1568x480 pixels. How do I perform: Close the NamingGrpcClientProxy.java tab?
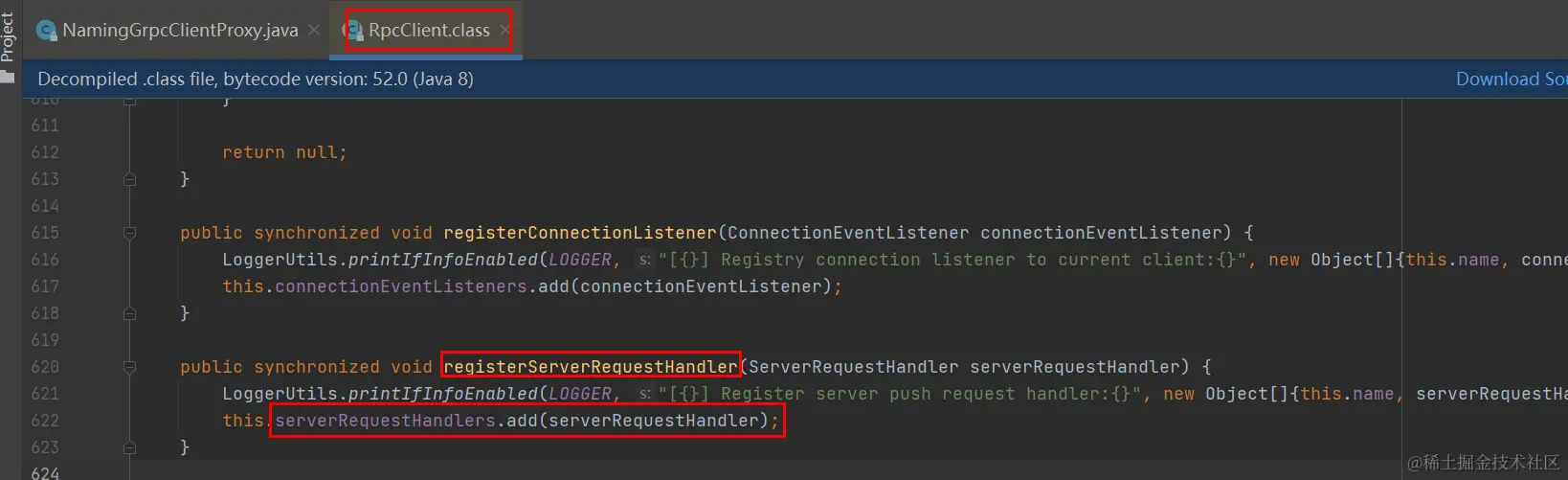tap(314, 31)
